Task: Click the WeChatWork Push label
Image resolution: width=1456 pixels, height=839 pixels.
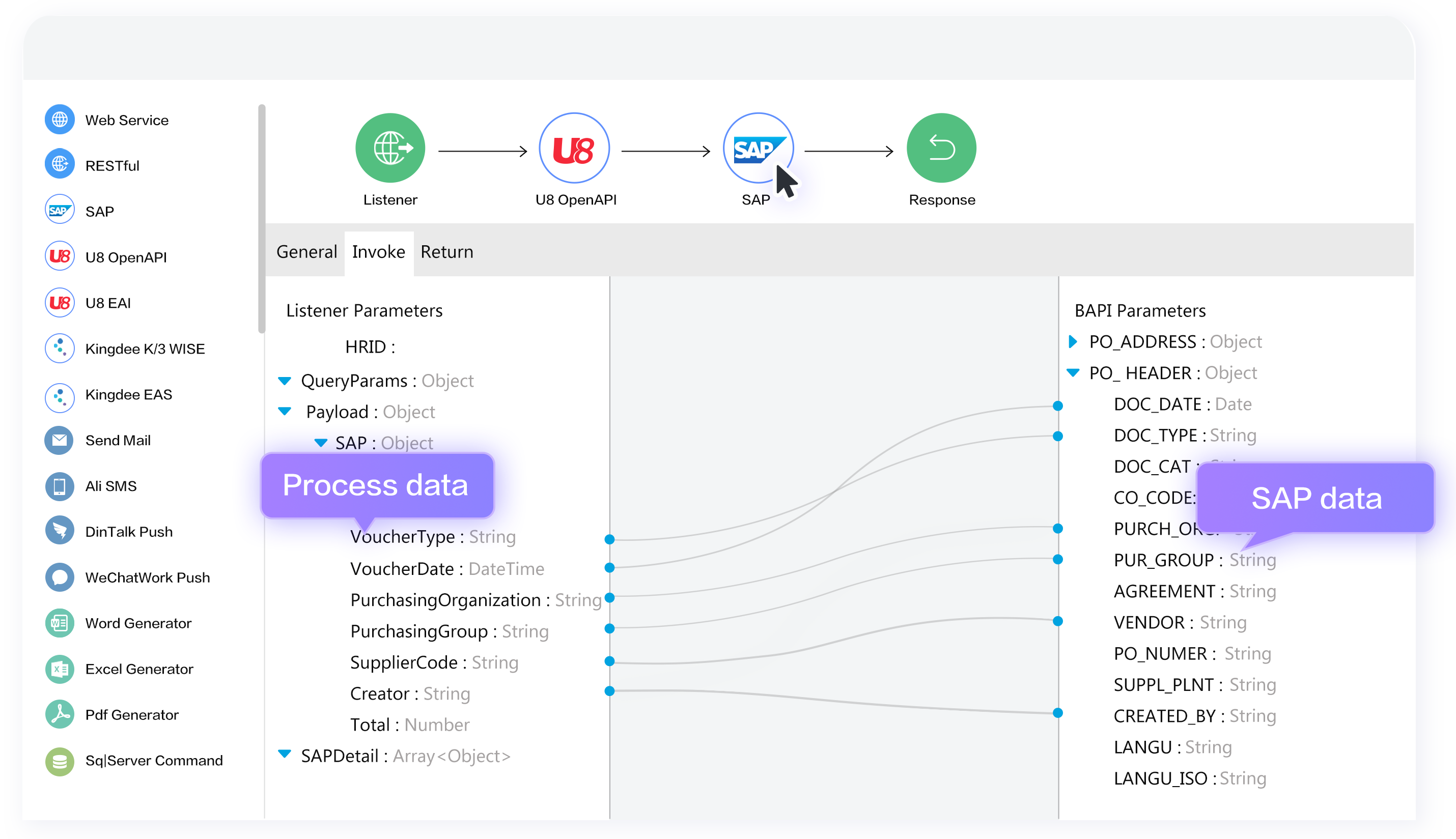Action: (148, 577)
